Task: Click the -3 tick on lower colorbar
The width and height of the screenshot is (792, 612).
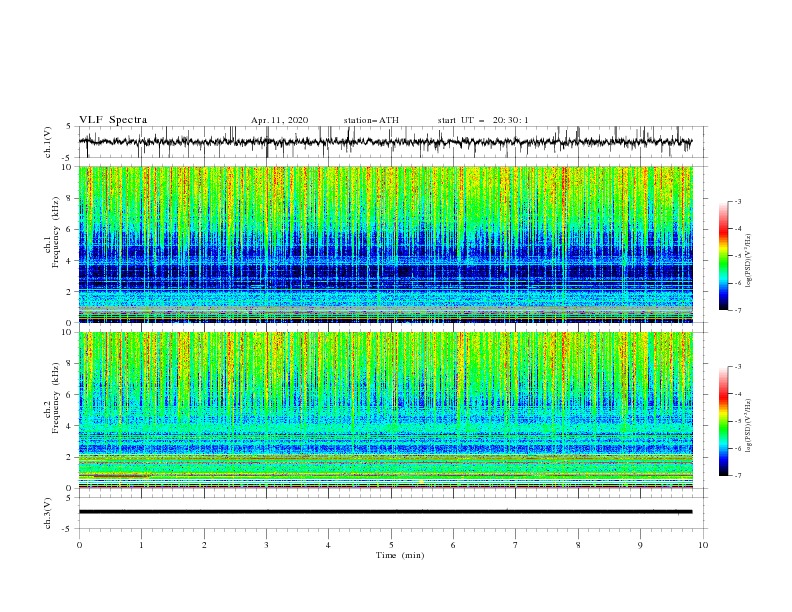Action: click(x=738, y=367)
